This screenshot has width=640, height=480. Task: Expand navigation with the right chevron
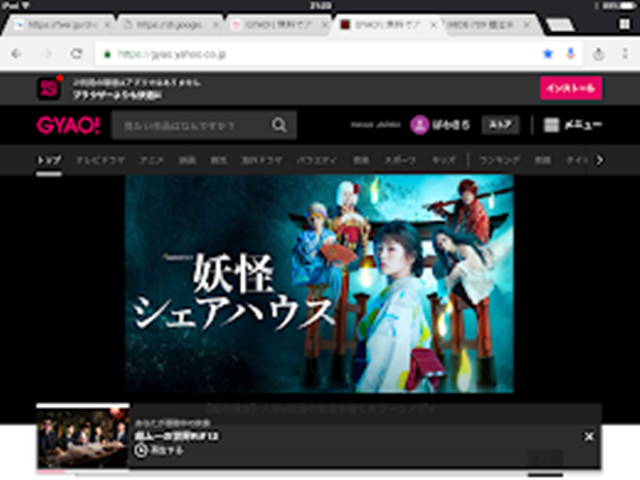click(x=599, y=160)
